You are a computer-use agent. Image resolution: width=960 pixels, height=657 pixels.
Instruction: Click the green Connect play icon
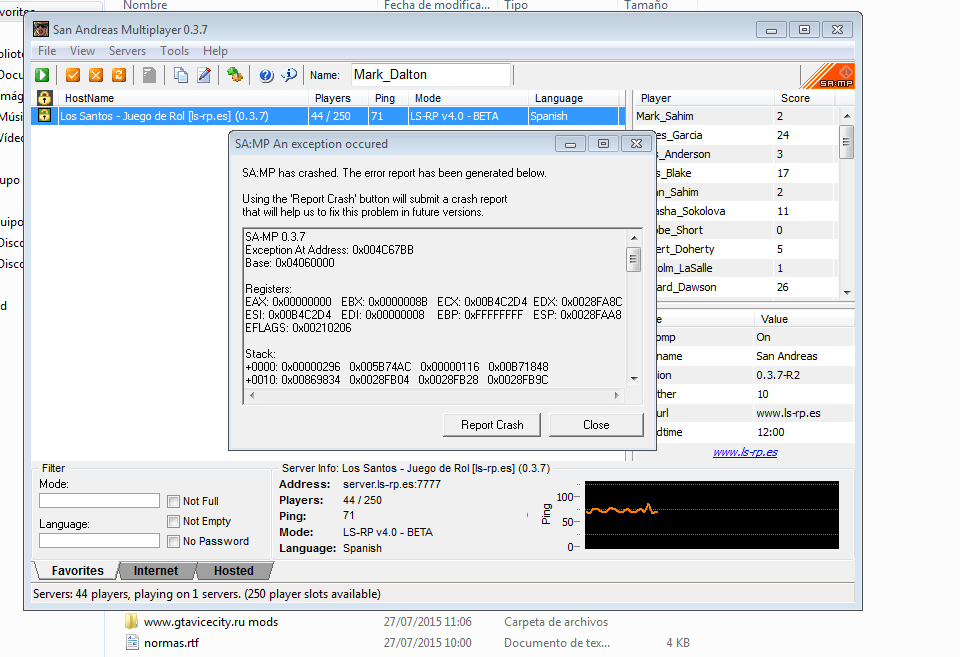pyautogui.click(x=42, y=75)
